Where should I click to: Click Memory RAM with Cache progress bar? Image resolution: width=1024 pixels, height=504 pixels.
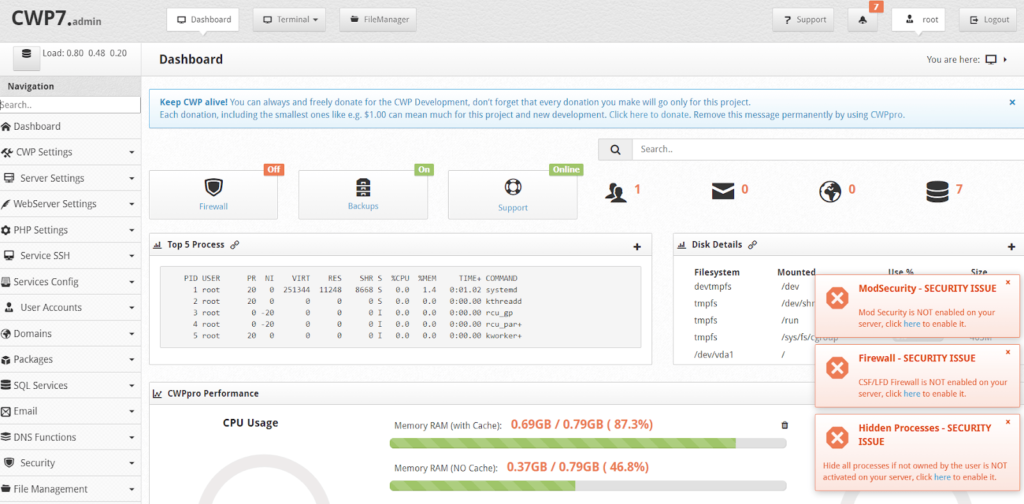point(588,443)
